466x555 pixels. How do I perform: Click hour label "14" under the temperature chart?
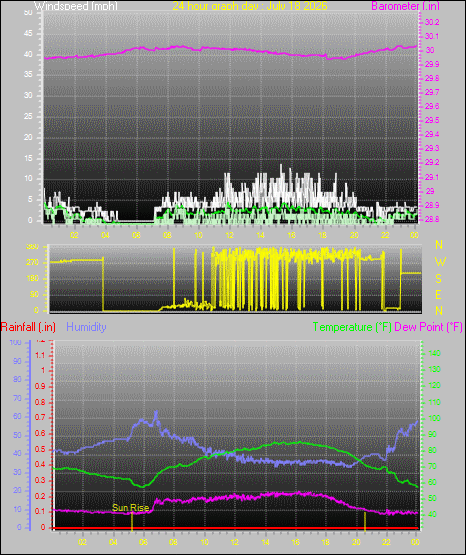point(265,542)
